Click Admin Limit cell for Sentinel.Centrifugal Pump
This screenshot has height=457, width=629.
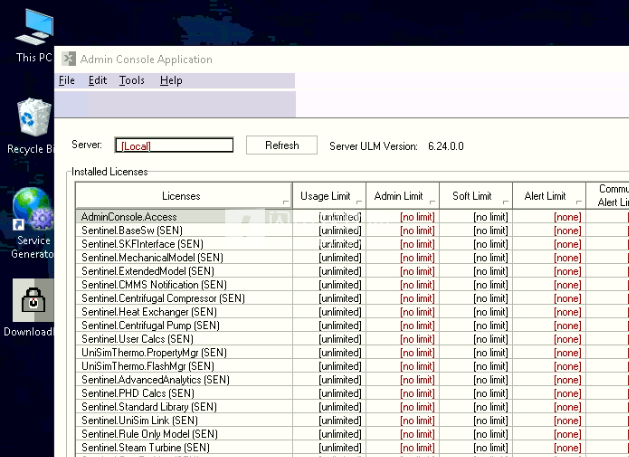pos(403,325)
